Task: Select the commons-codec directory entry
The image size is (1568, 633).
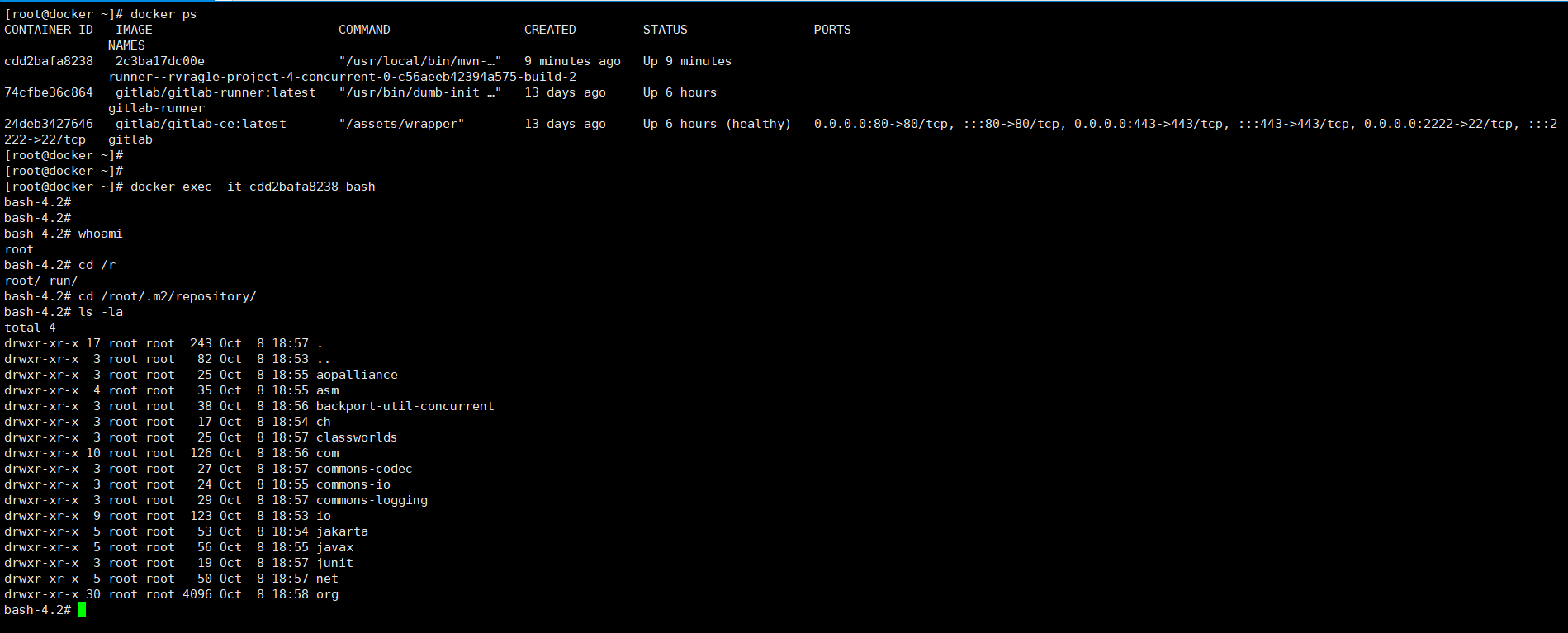Action: (364, 469)
